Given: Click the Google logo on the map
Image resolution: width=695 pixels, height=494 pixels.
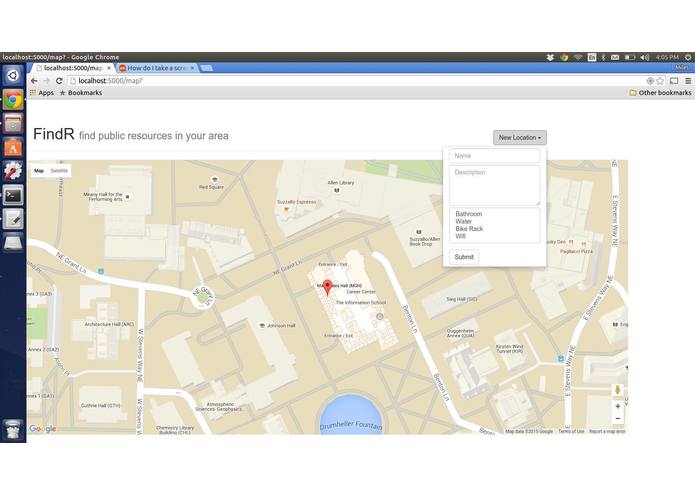Looking at the screenshot, I should click(x=43, y=428).
